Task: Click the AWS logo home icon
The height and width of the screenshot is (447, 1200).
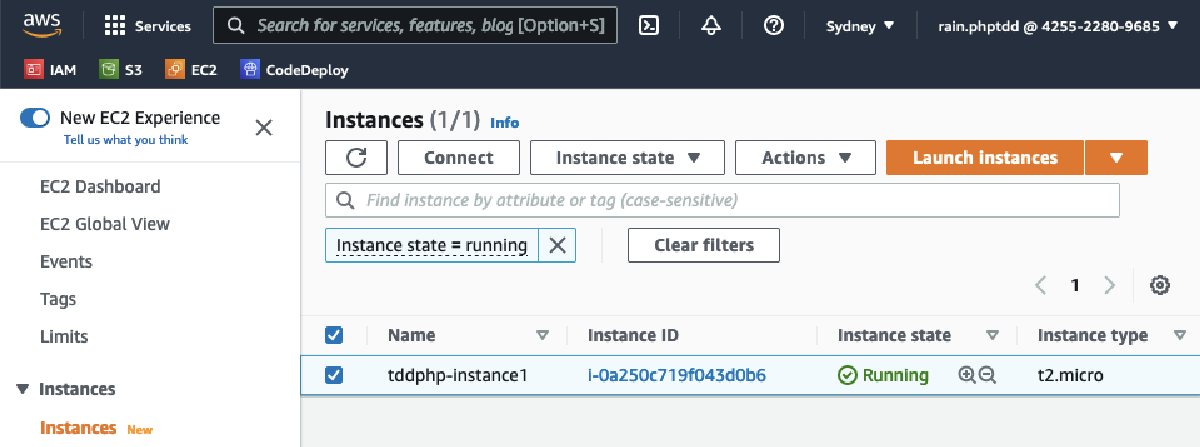Action: [42, 24]
